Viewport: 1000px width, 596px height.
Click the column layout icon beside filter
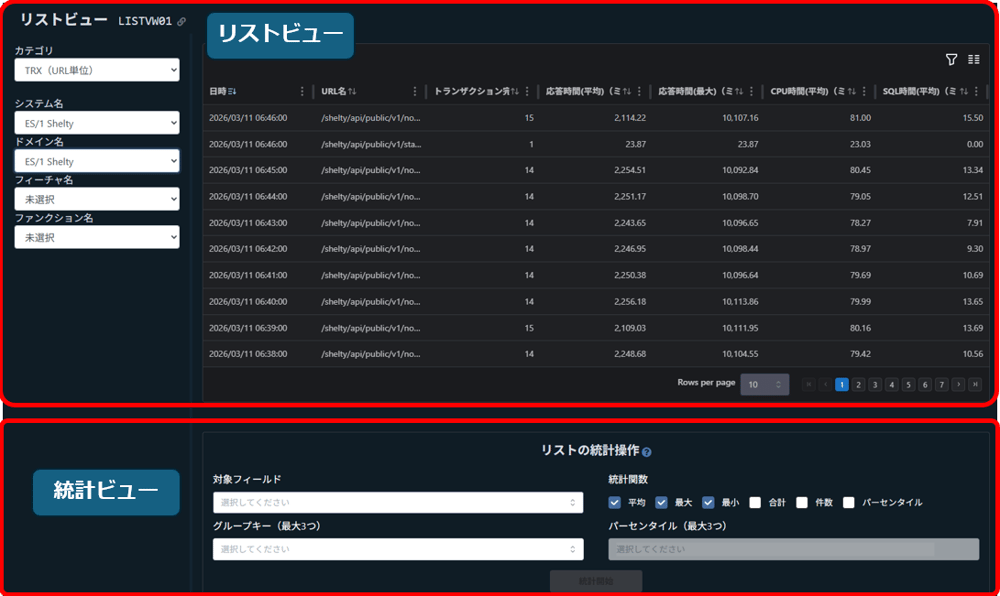973,60
